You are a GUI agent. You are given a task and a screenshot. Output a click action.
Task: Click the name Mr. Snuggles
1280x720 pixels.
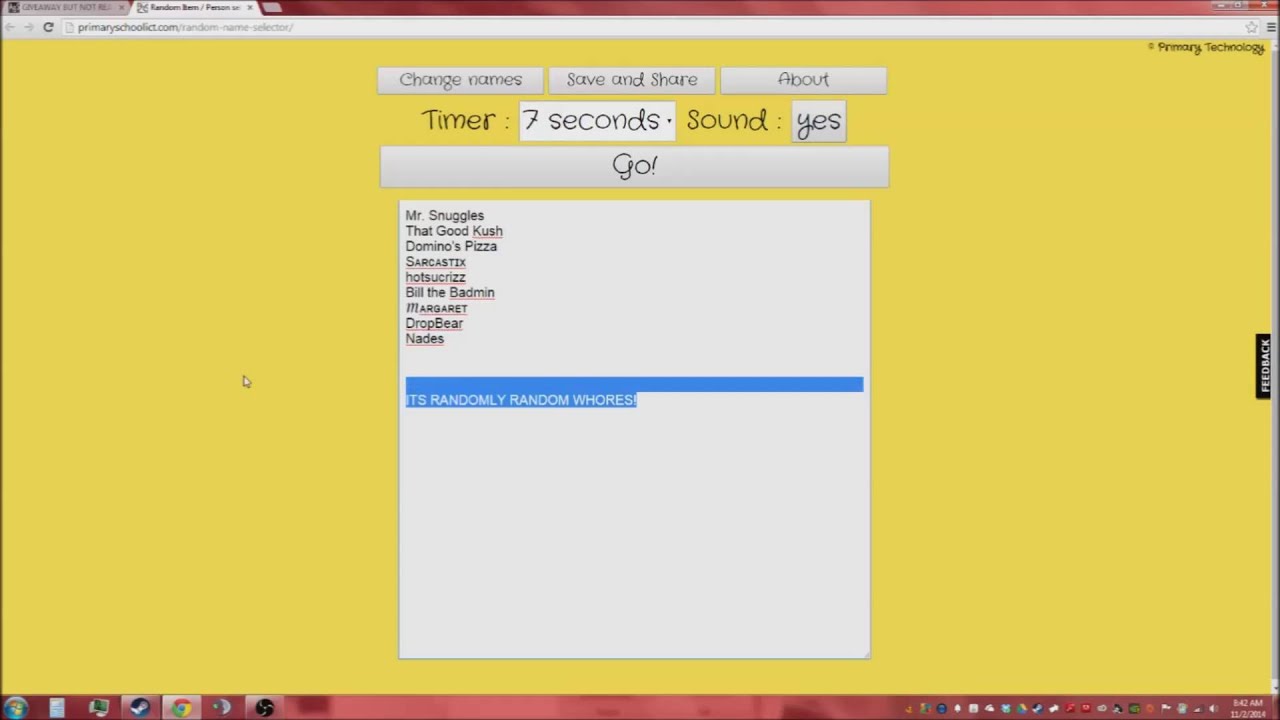click(x=444, y=215)
